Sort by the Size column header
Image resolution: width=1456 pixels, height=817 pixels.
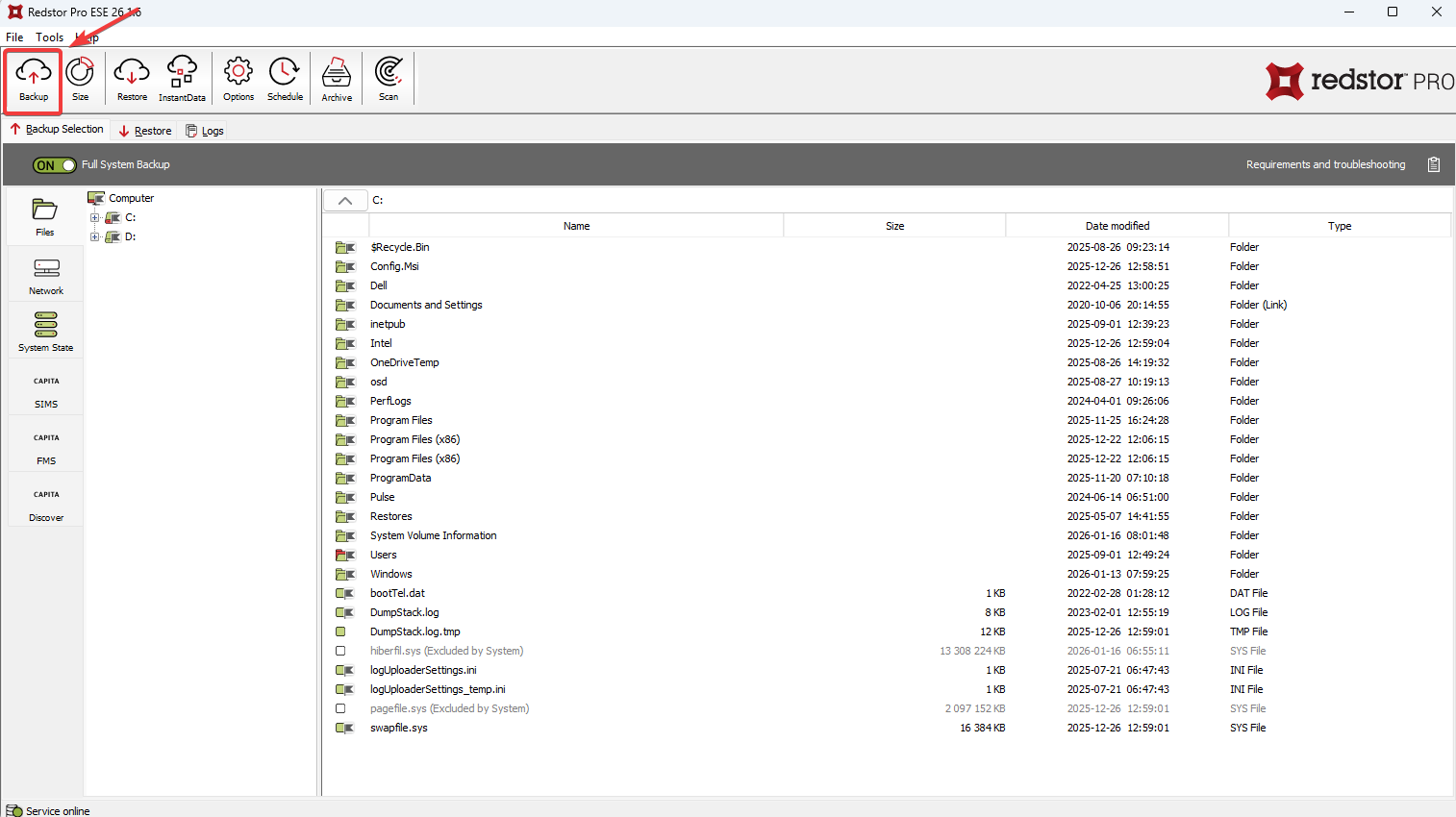894,226
